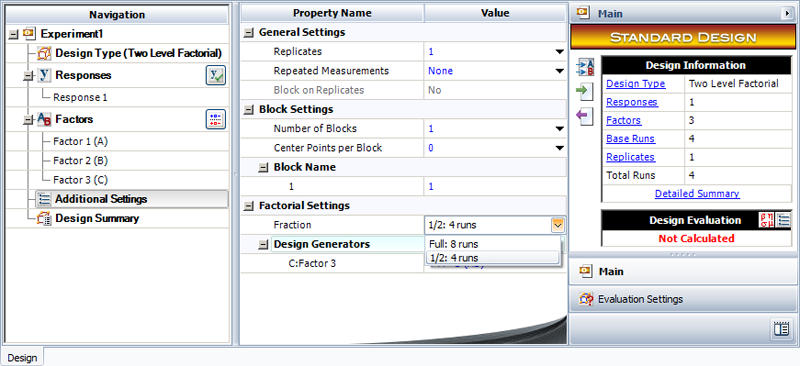This screenshot has height=366, width=800.
Task: Click the green arrow icon in the Main panel
Action: pyautogui.click(x=584, y=92)
